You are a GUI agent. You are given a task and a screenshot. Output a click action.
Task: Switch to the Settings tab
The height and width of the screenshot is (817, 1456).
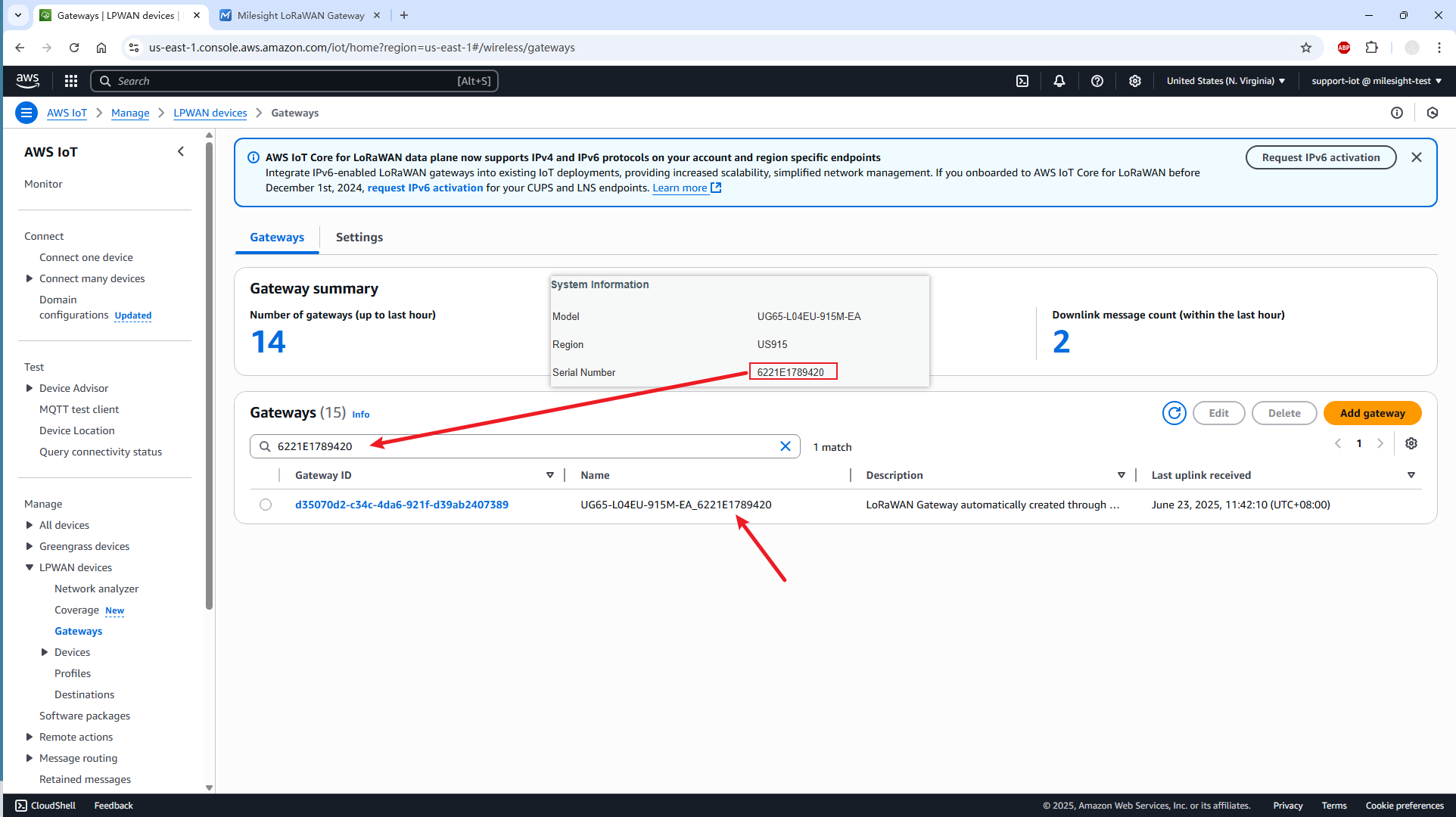359,238
